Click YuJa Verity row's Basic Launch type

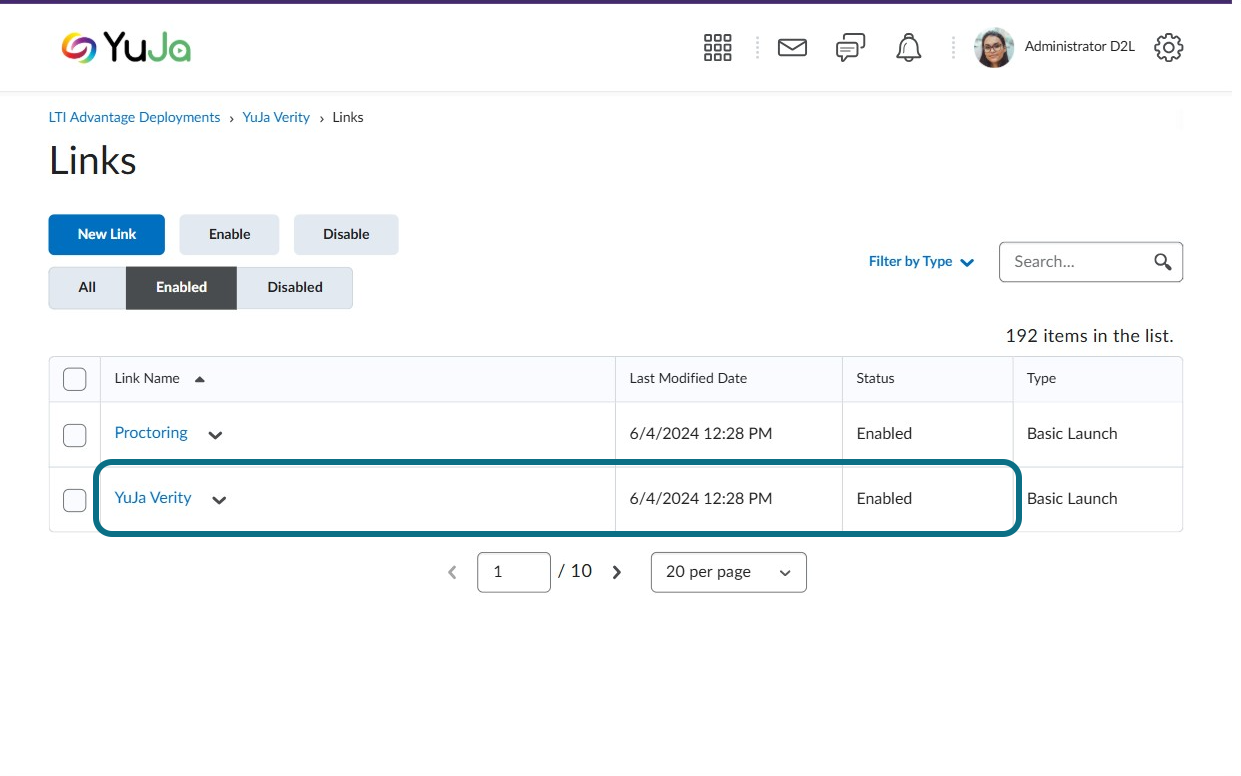tap(1072, 499)
